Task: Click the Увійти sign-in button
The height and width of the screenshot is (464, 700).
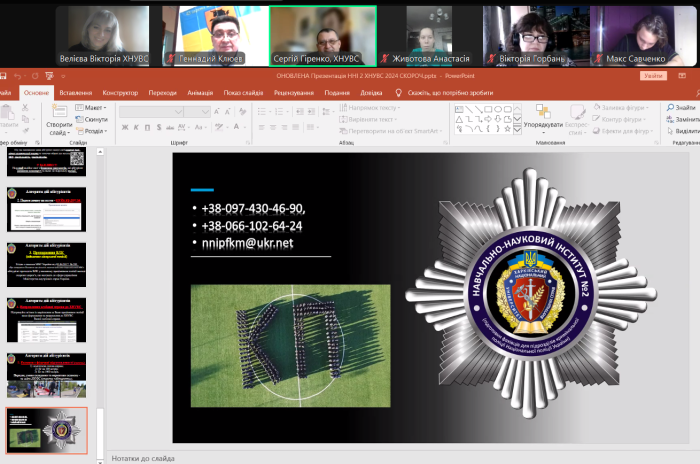Action: [x=652, y=76]
